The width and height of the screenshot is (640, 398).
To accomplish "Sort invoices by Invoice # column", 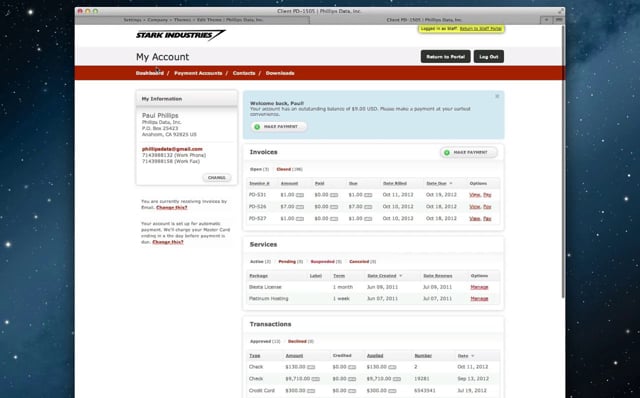I will pos(259,184).
